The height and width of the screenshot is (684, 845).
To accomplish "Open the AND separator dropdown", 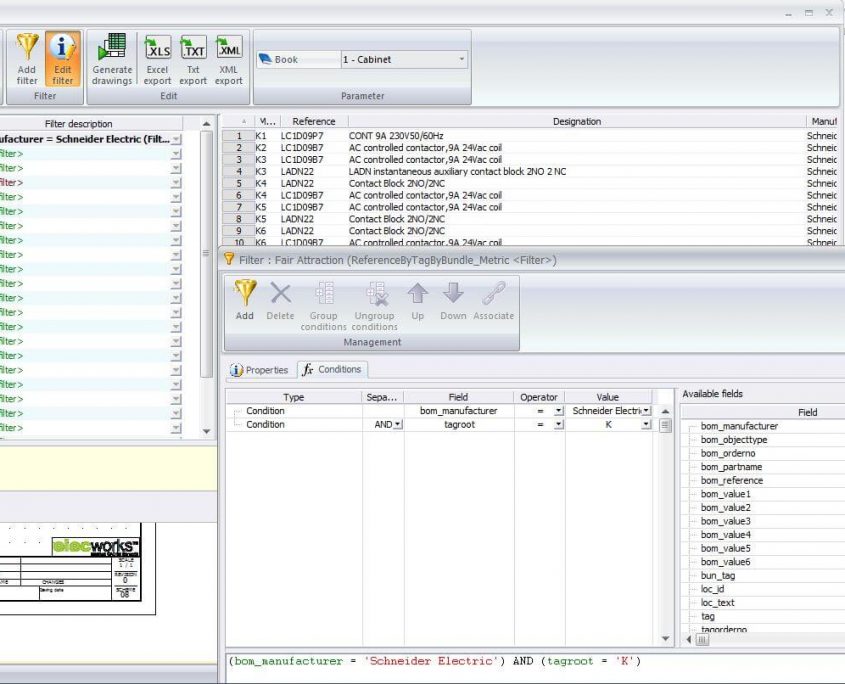I will tap(398, 425).
